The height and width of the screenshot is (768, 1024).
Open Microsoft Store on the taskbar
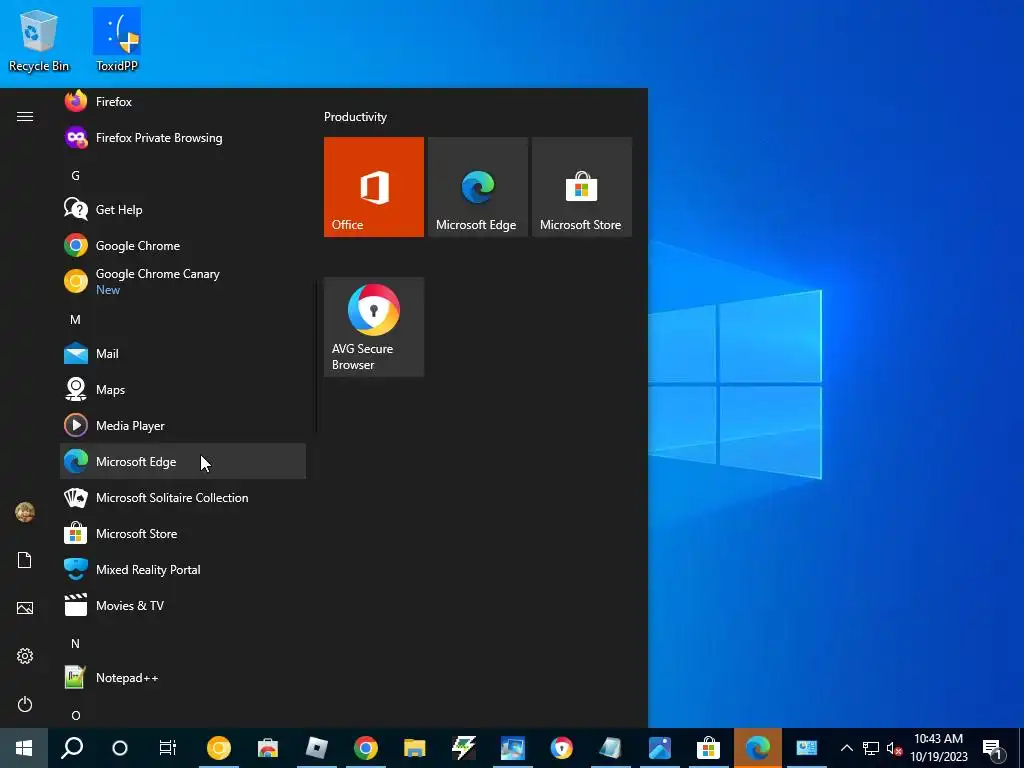click(x=709, y=748)
